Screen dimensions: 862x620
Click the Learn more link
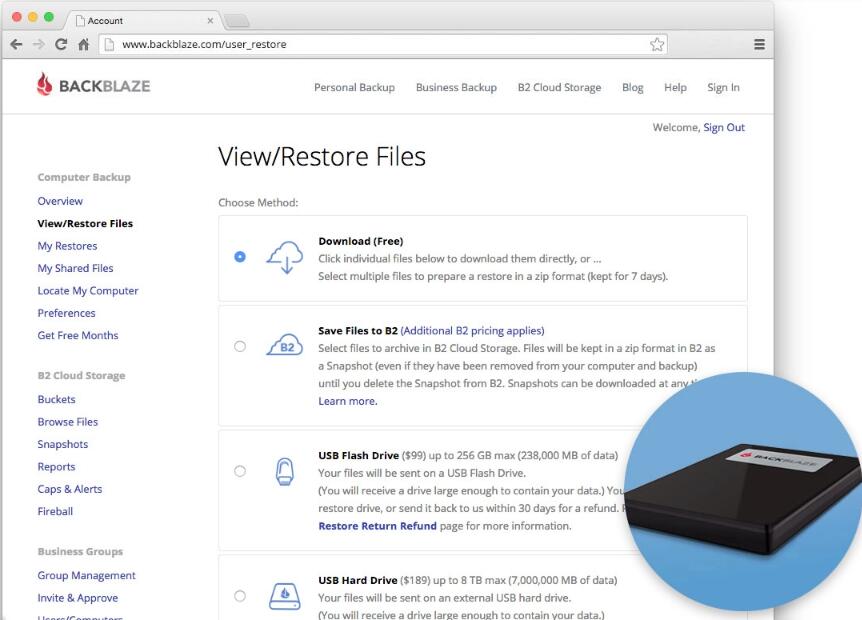click(347, 401)
